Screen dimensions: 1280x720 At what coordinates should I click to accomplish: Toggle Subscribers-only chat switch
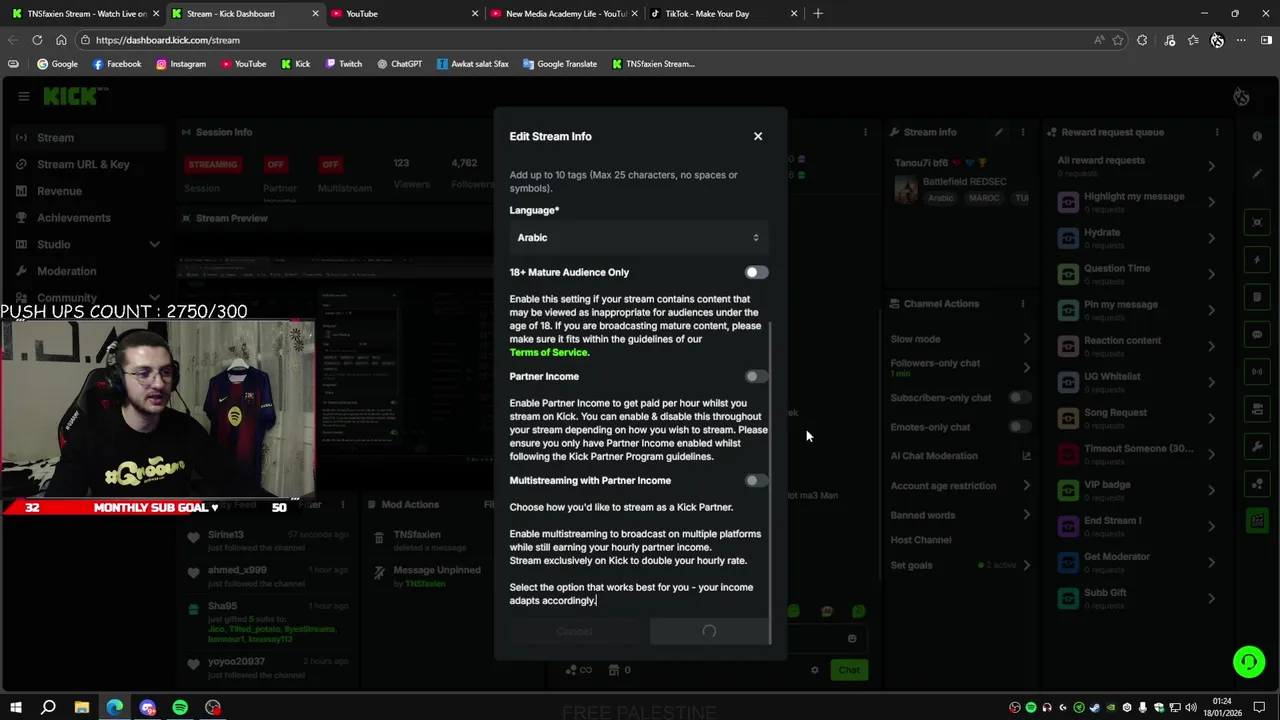(1019, 397)
